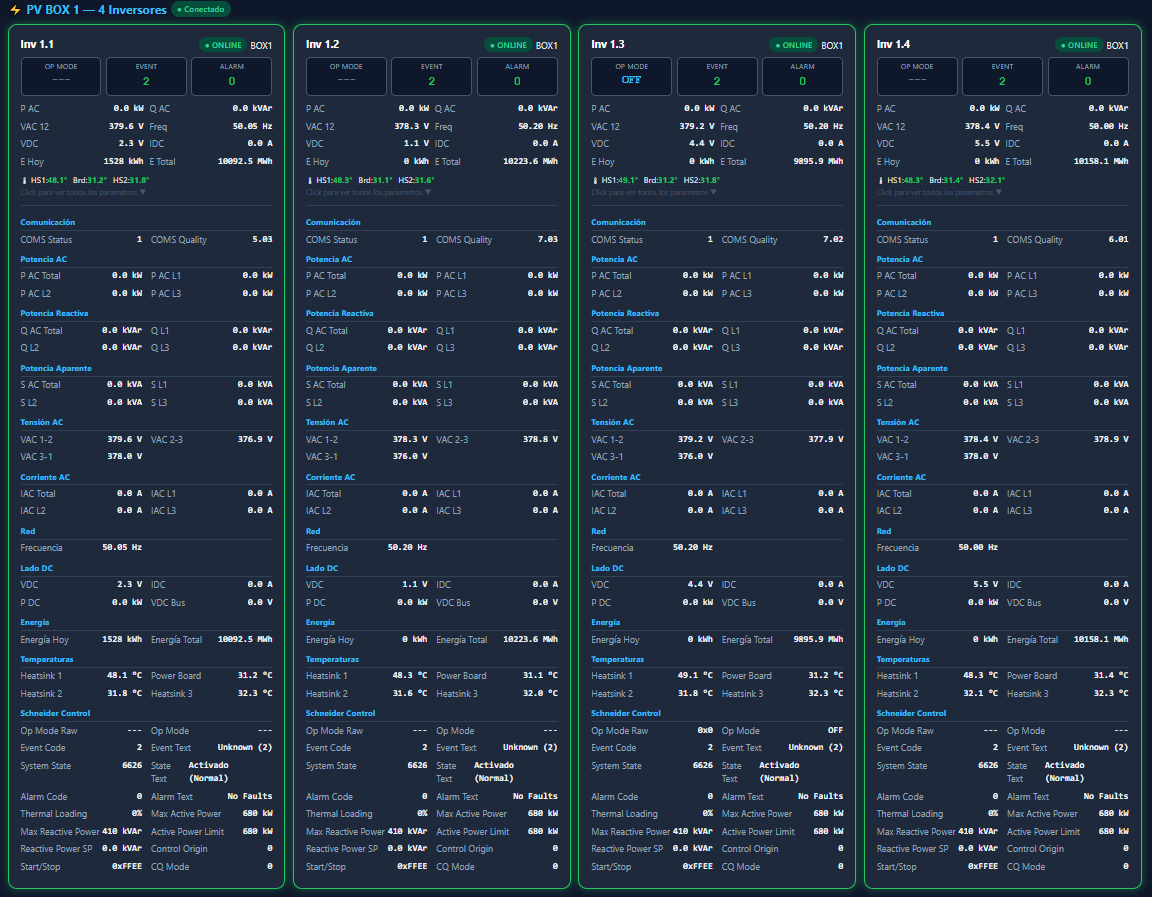Select the Schneider Control section header in Inv 1.1
1152x897 pixels.
pyautogui.click(x=55, y=713)
